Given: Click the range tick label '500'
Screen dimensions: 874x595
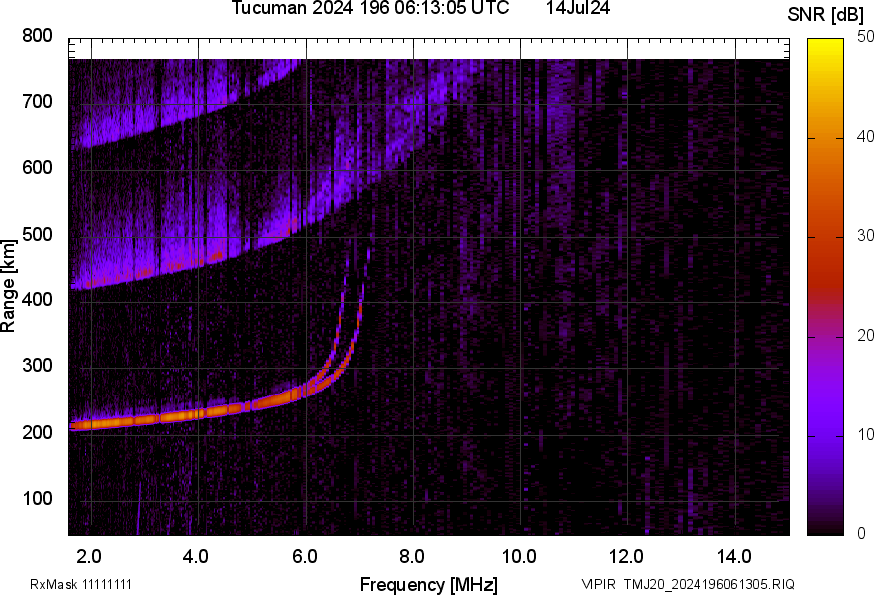Looking at the screenshot, I should click(x=37, y=234).
